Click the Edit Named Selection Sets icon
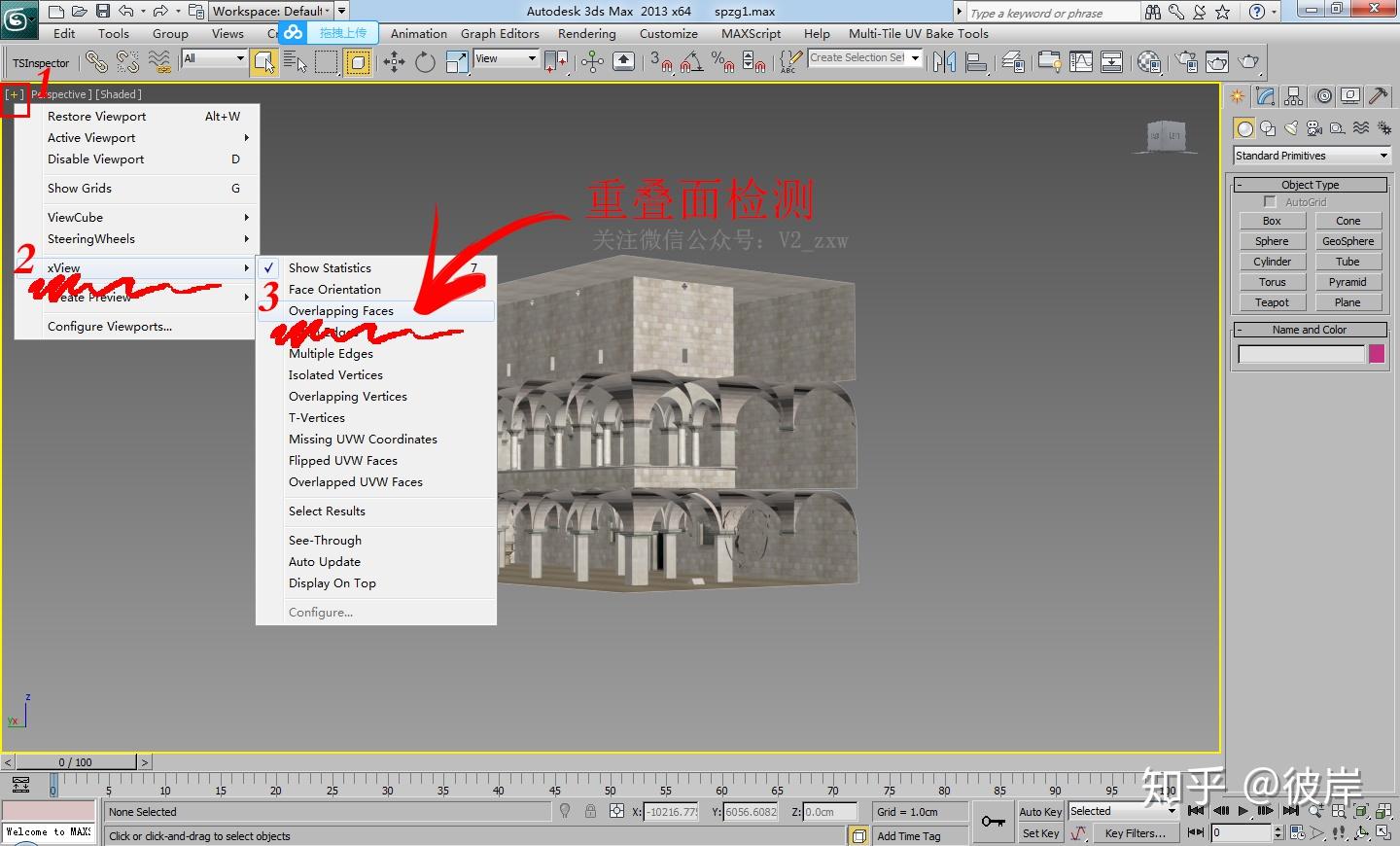Image resolution: width=1400 pixels, height=846 pixels. (x=791, y=62)
